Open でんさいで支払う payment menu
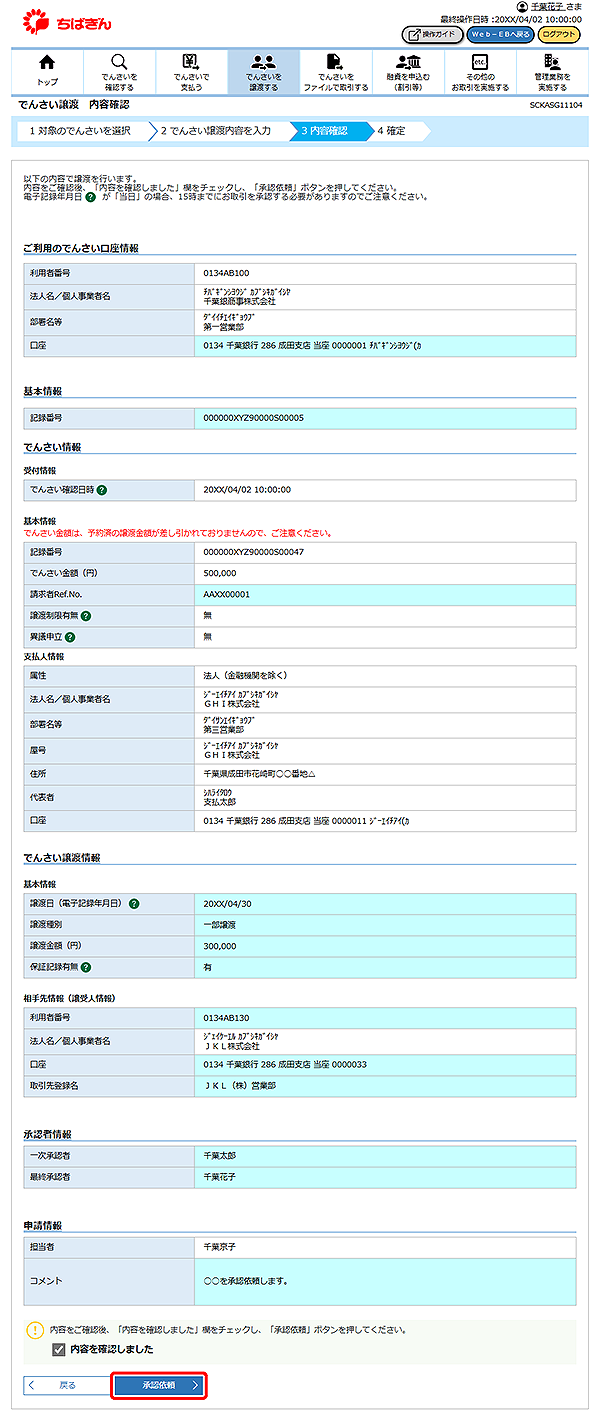The height and width of the screenshot is (1421, 600). pyautogui.click(x=191, y=71)
